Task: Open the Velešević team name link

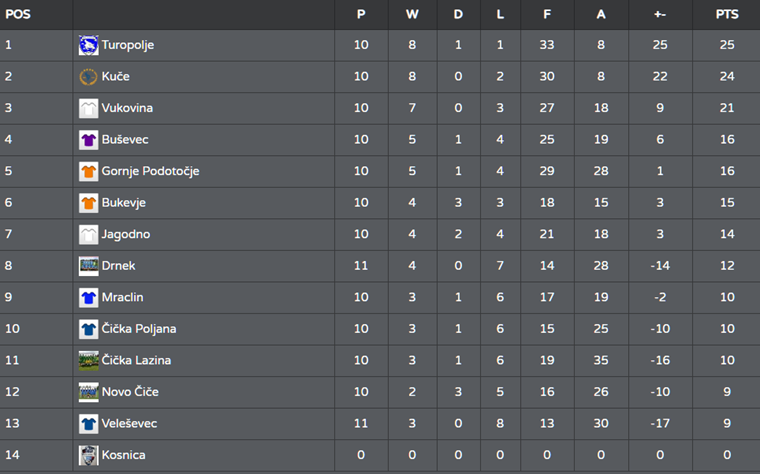Action: (x=129, y=423)
